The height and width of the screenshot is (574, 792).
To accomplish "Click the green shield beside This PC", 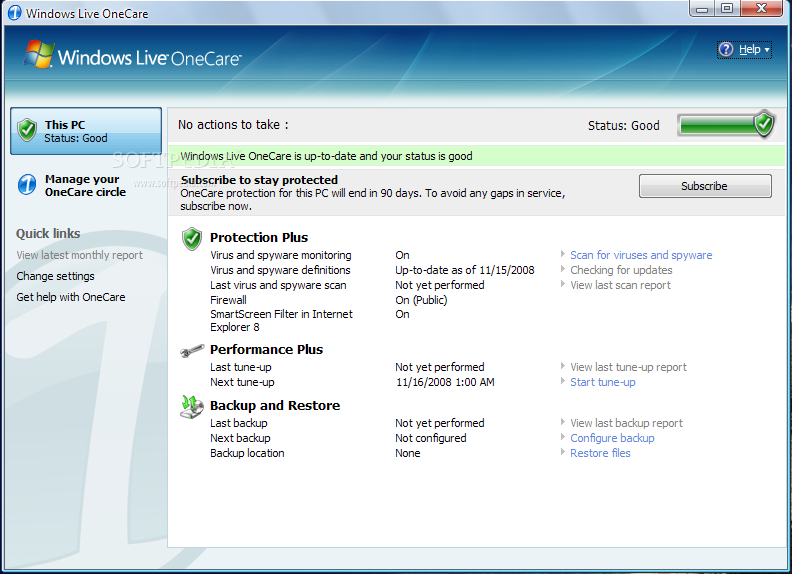I will pyautogui.click(x=27, y=130).
